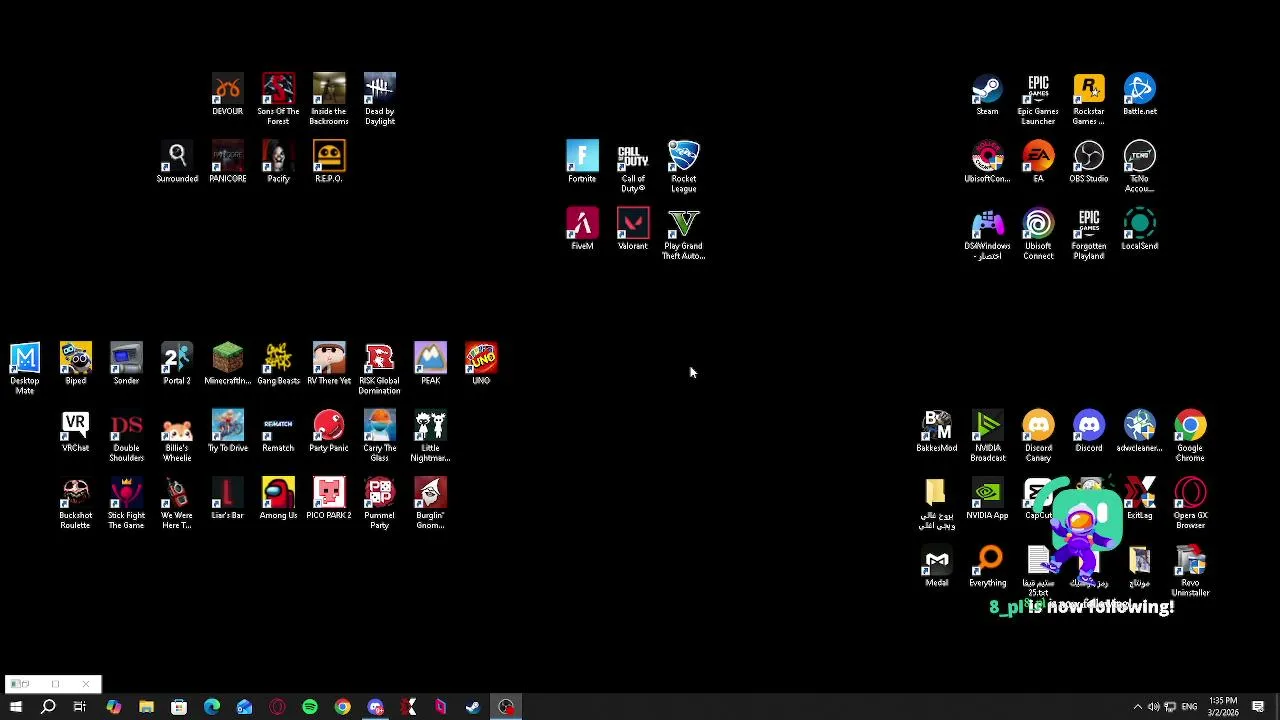Open Revo Uninstaller shortcut
The width and height of the screenshot is (1280, 720).
1190,571
